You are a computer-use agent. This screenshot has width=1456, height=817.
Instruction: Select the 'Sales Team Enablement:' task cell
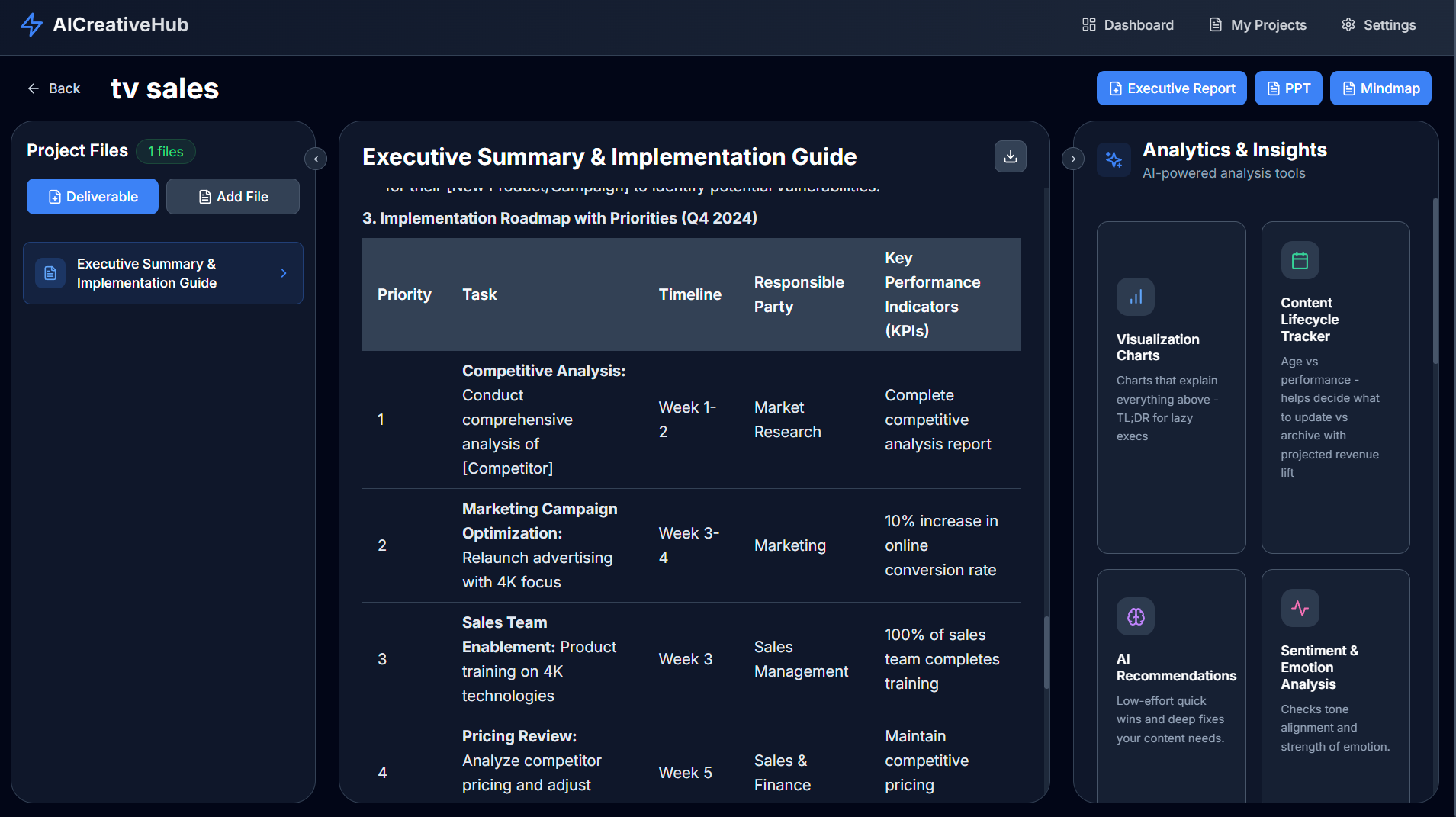coord(545,659)
